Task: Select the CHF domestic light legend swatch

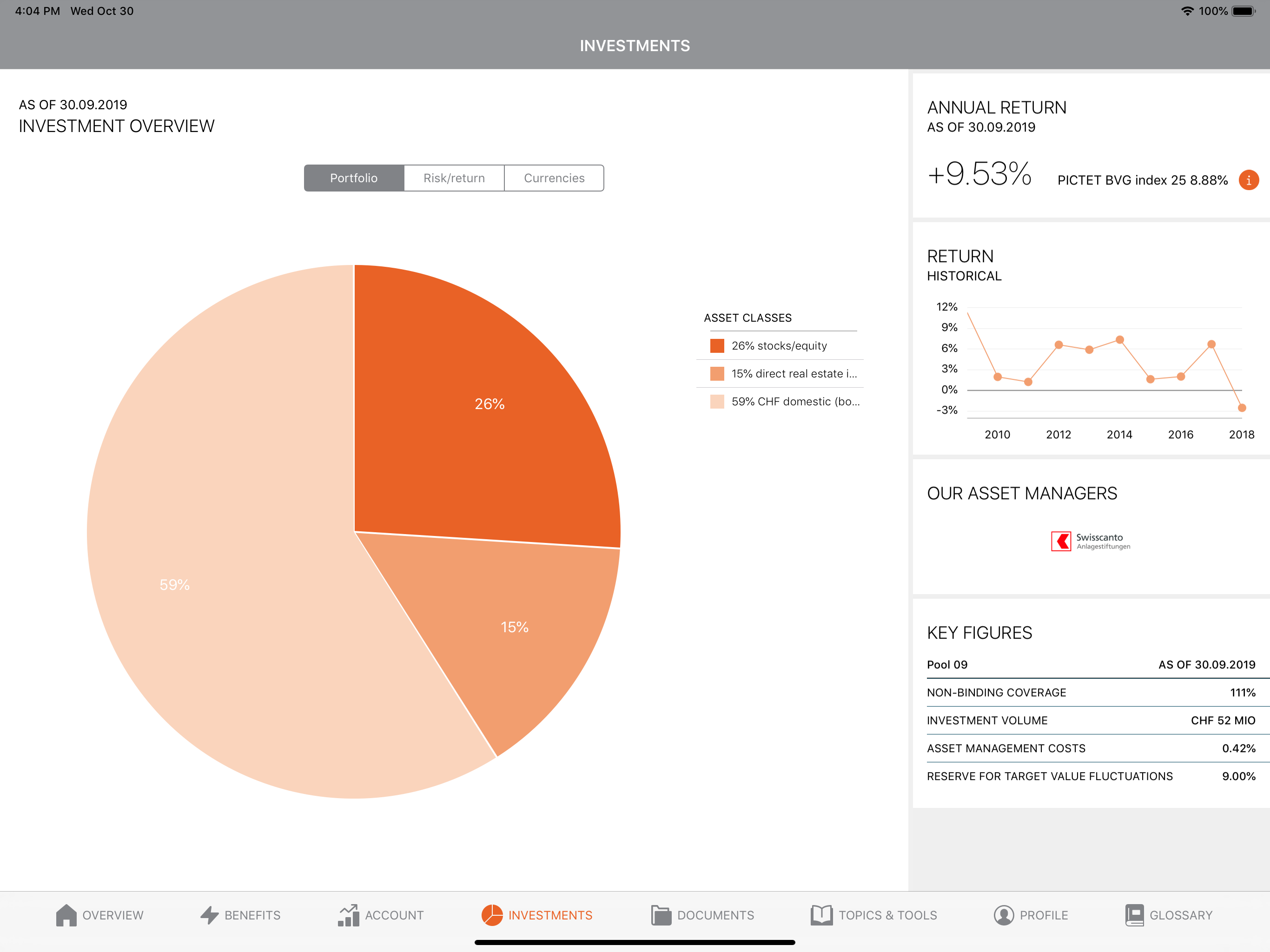Action: [x=717, y=401]
